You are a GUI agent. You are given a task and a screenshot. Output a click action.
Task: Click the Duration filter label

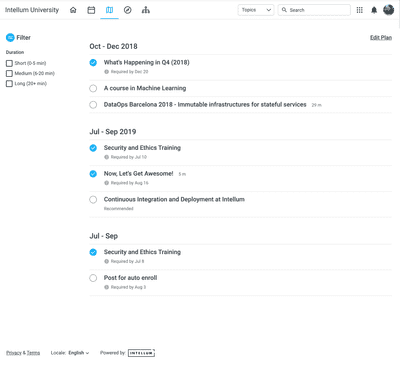[15, 52]
